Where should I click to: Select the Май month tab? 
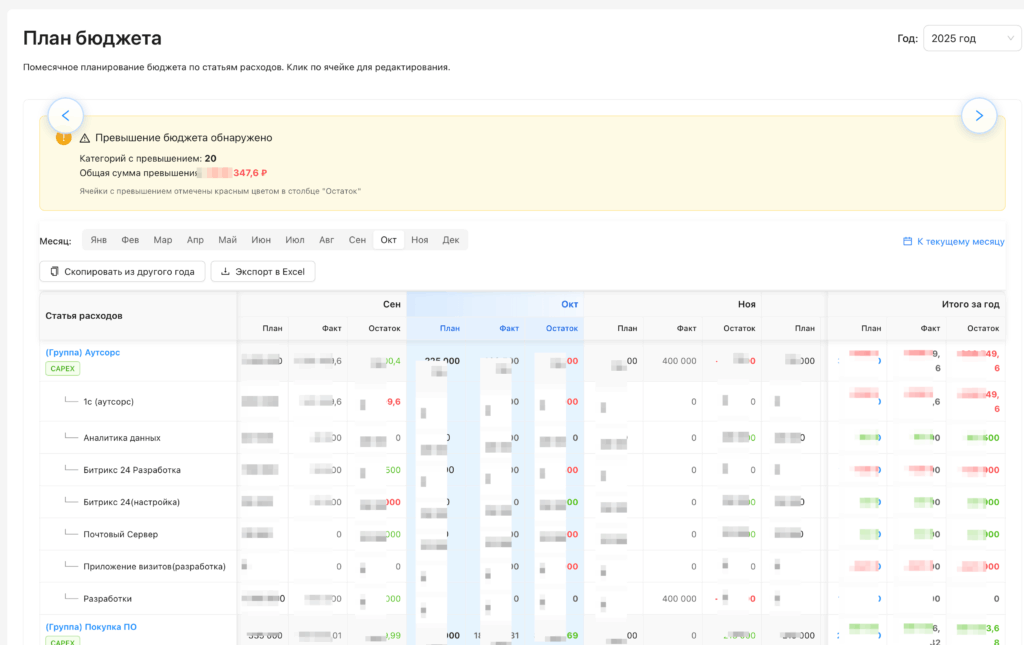227,240
